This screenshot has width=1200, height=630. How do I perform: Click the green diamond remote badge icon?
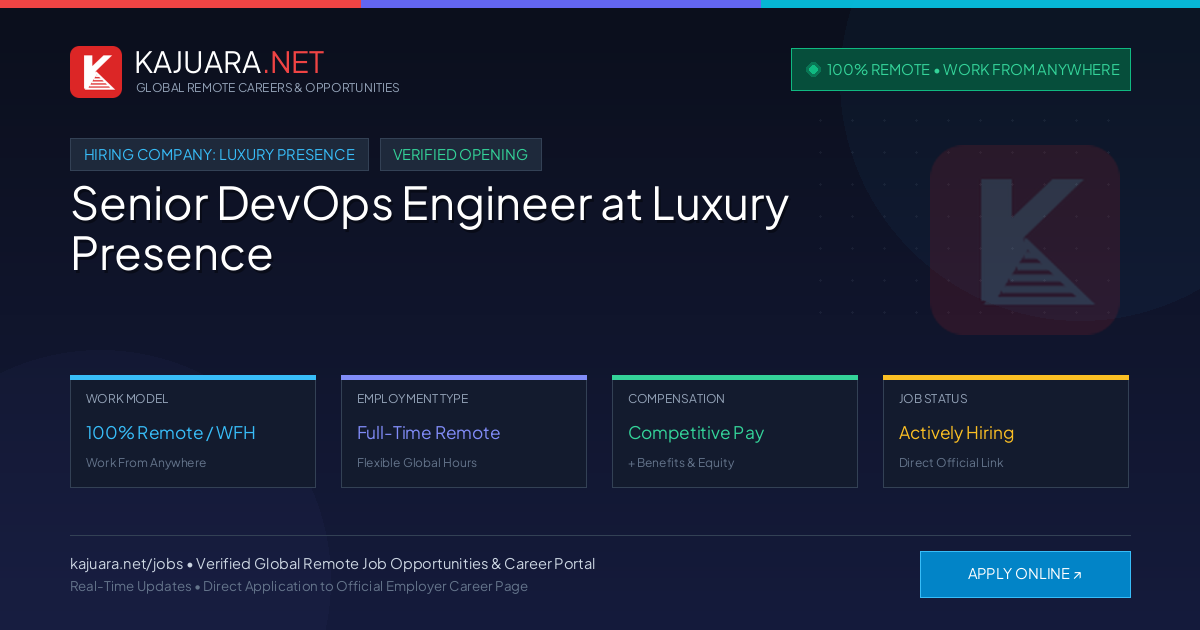point(813,69)
